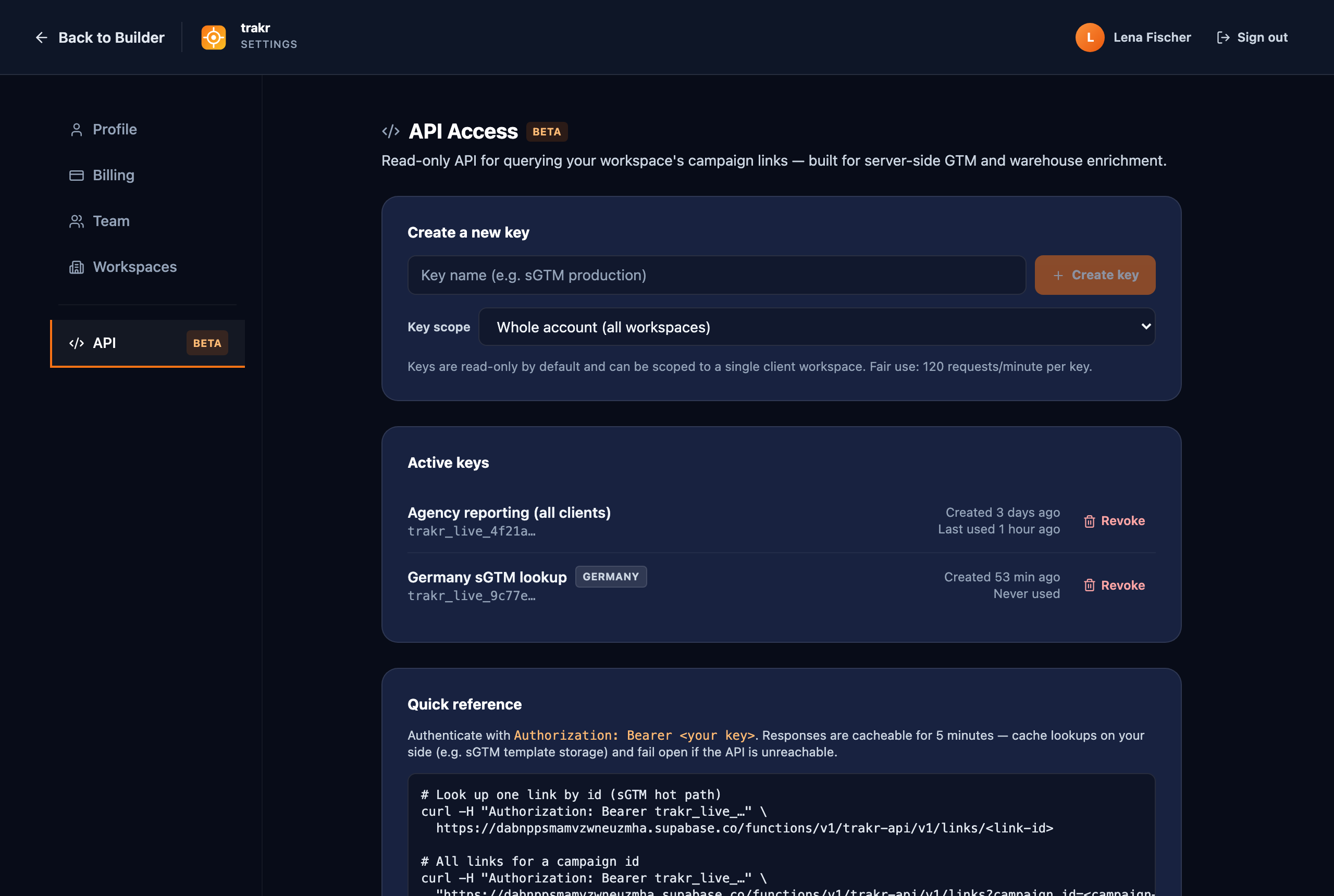Click trash icon for Agency reporting key
Image resolution: width=1334 pixels, height=896 pixels.
1090,521
